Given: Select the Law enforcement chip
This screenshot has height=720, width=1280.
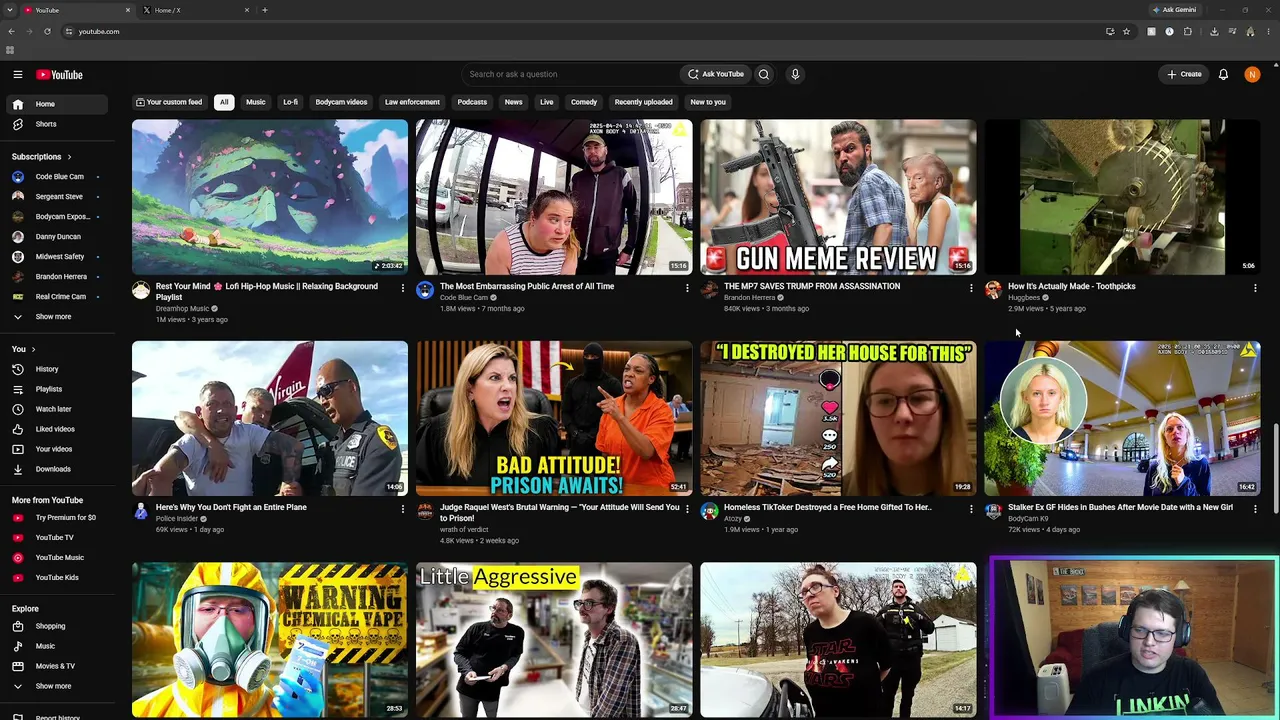Looking at the screenshot, I should 412,102.
